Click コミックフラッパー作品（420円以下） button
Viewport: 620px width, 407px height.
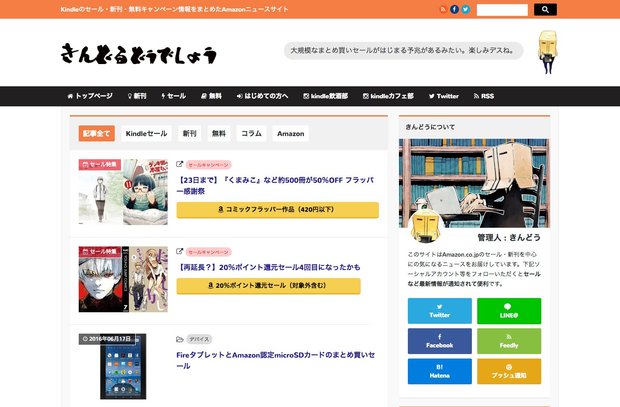coord(278,210)
